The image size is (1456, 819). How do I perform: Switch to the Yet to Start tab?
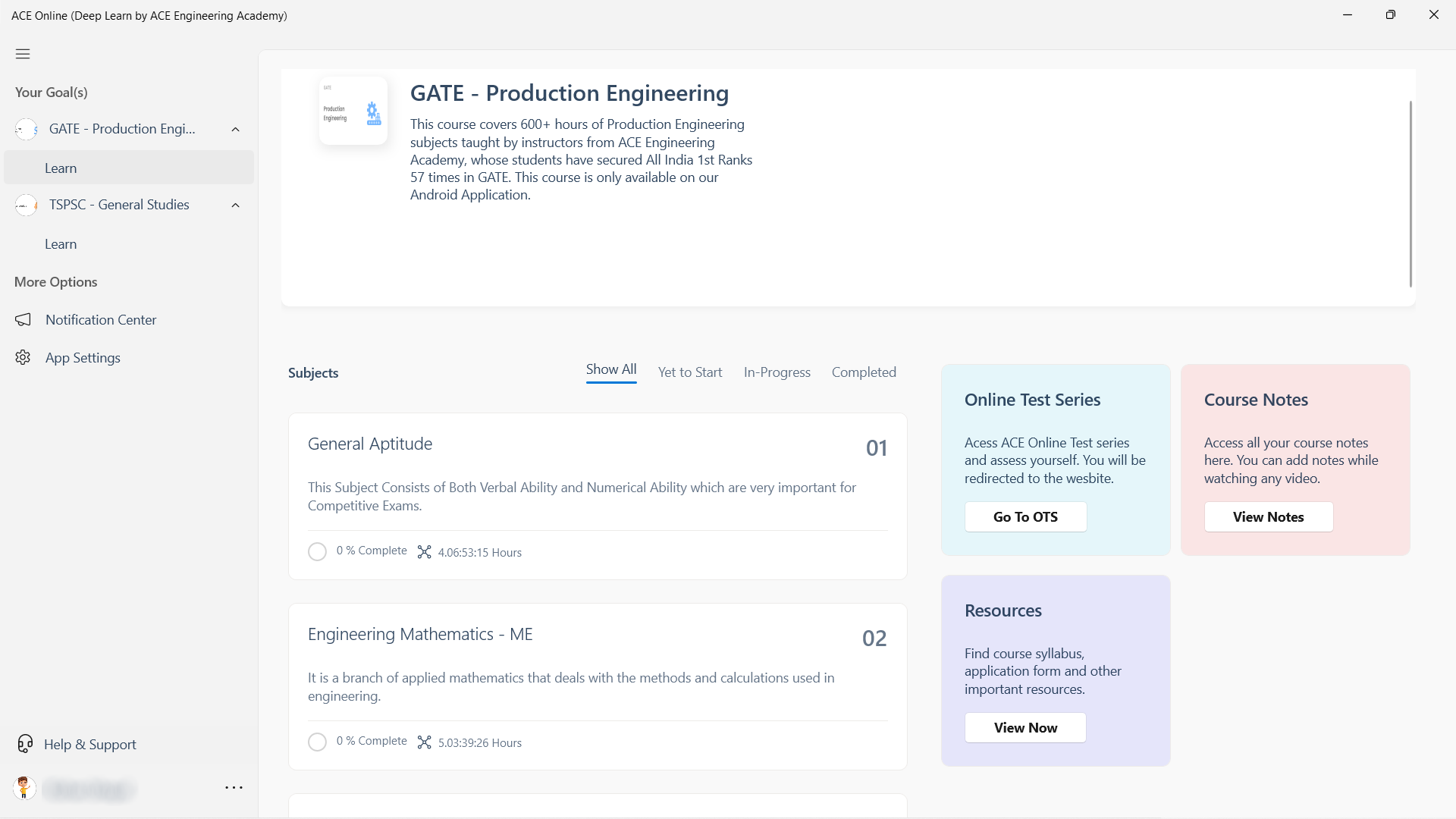tap(689, 372)
